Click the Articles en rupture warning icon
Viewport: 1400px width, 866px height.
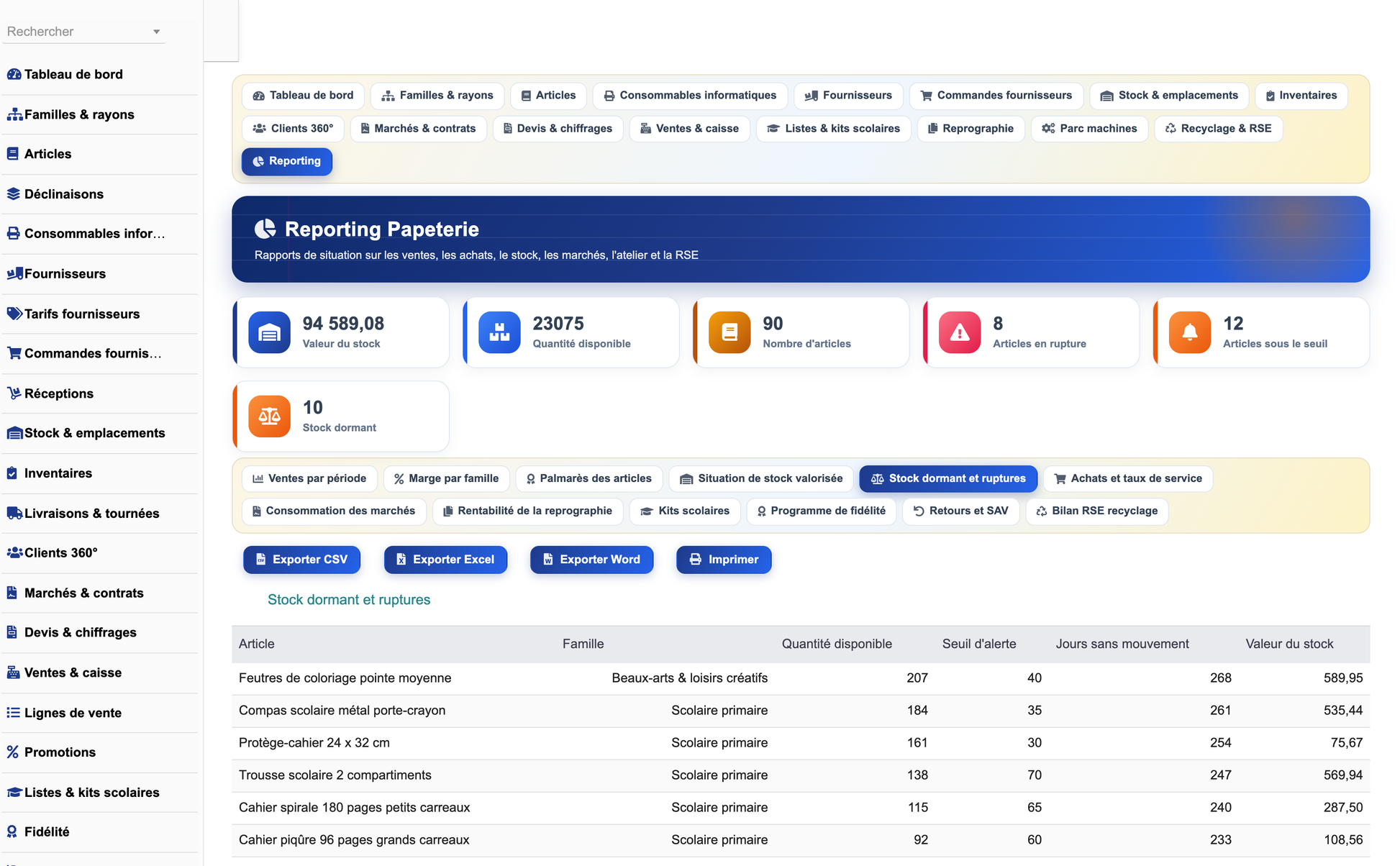960,332
